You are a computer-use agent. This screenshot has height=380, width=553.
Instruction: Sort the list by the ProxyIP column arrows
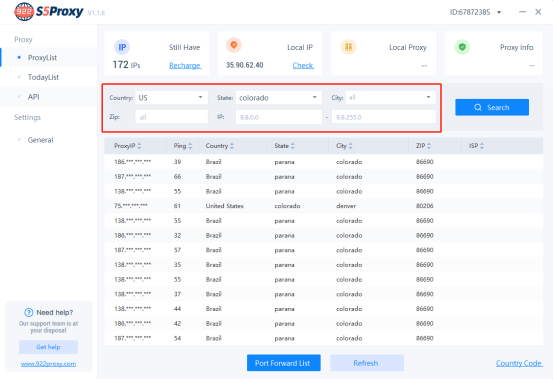coord(139,146)
